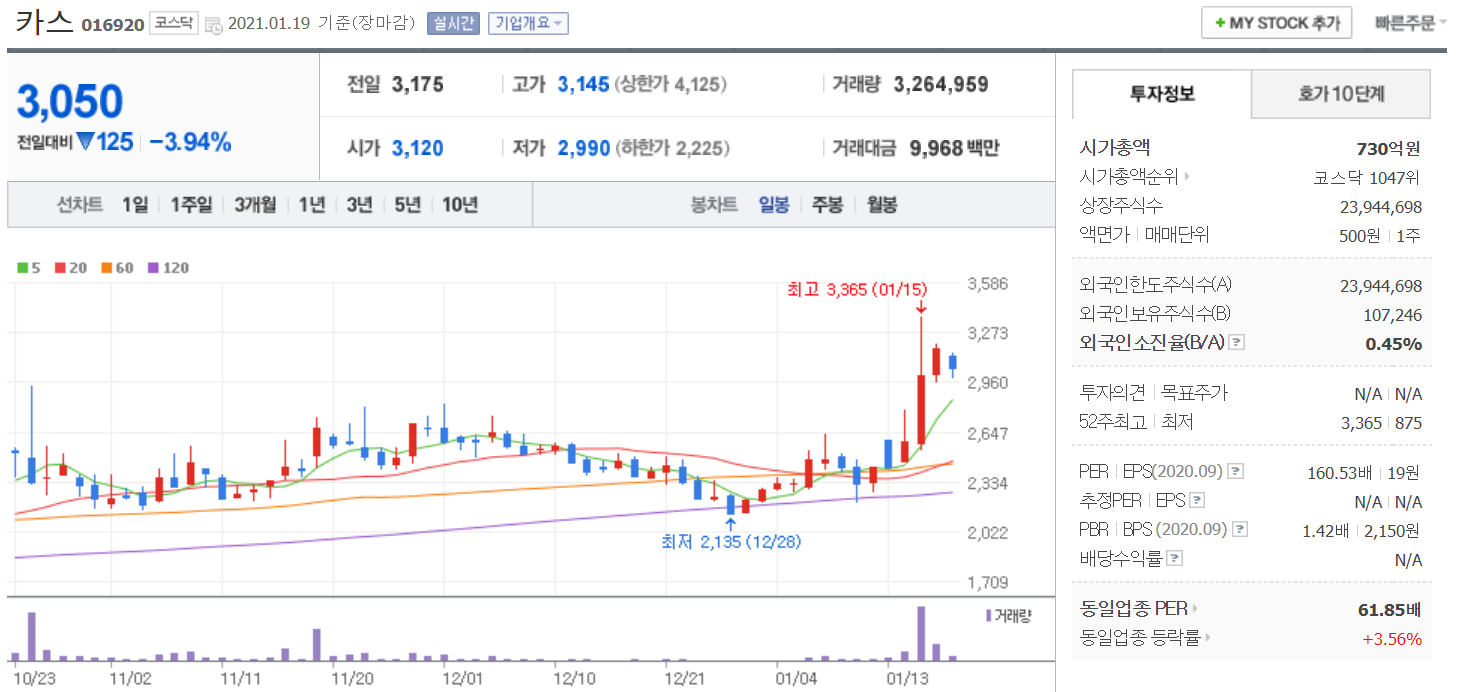Screen dimensions: 1457x692
Task: Click the help icon beside PBR BPS(2020.09)
Action: [x=1240, y=529]
